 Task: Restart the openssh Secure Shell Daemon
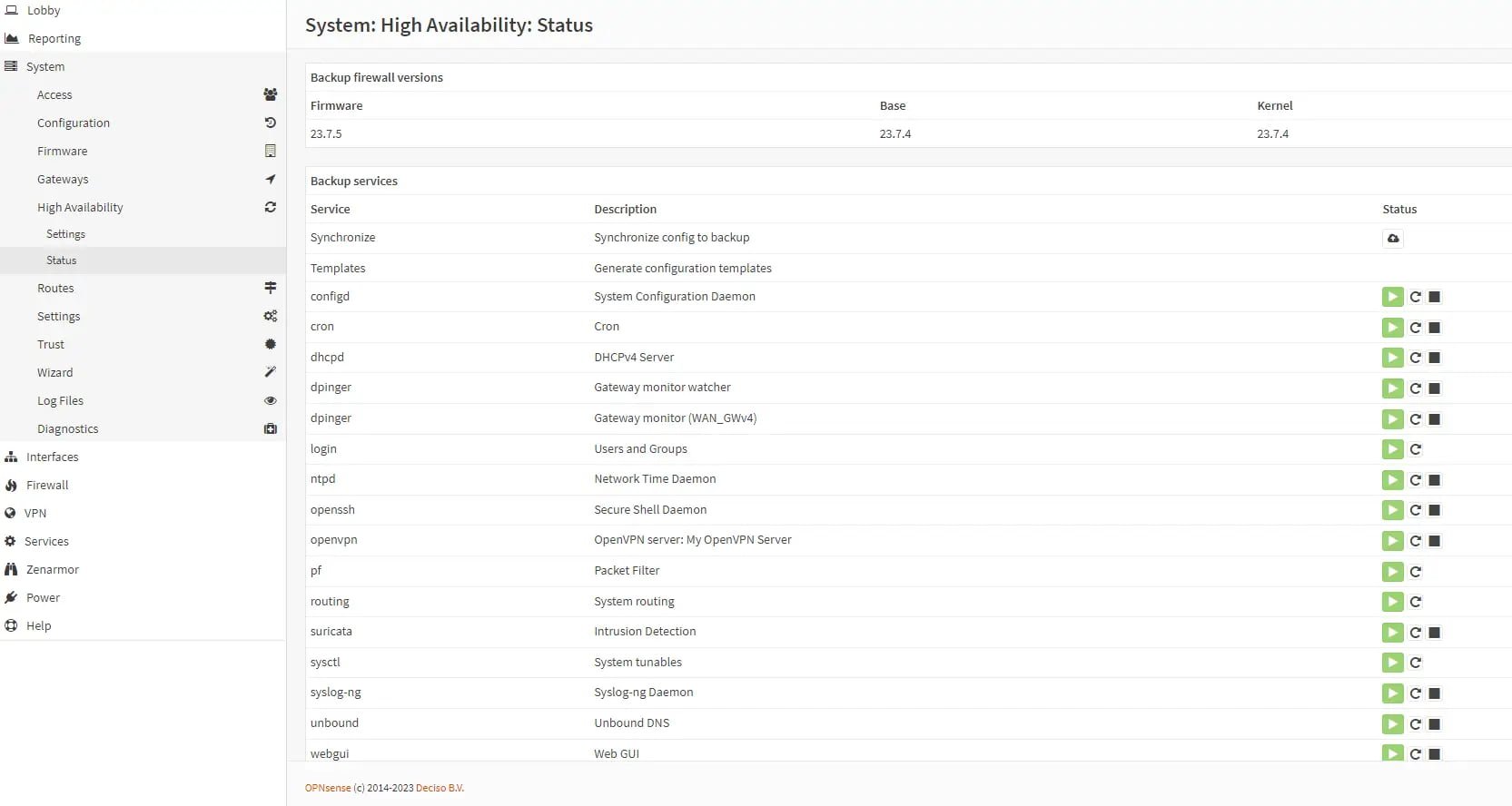click(1415, 510)
